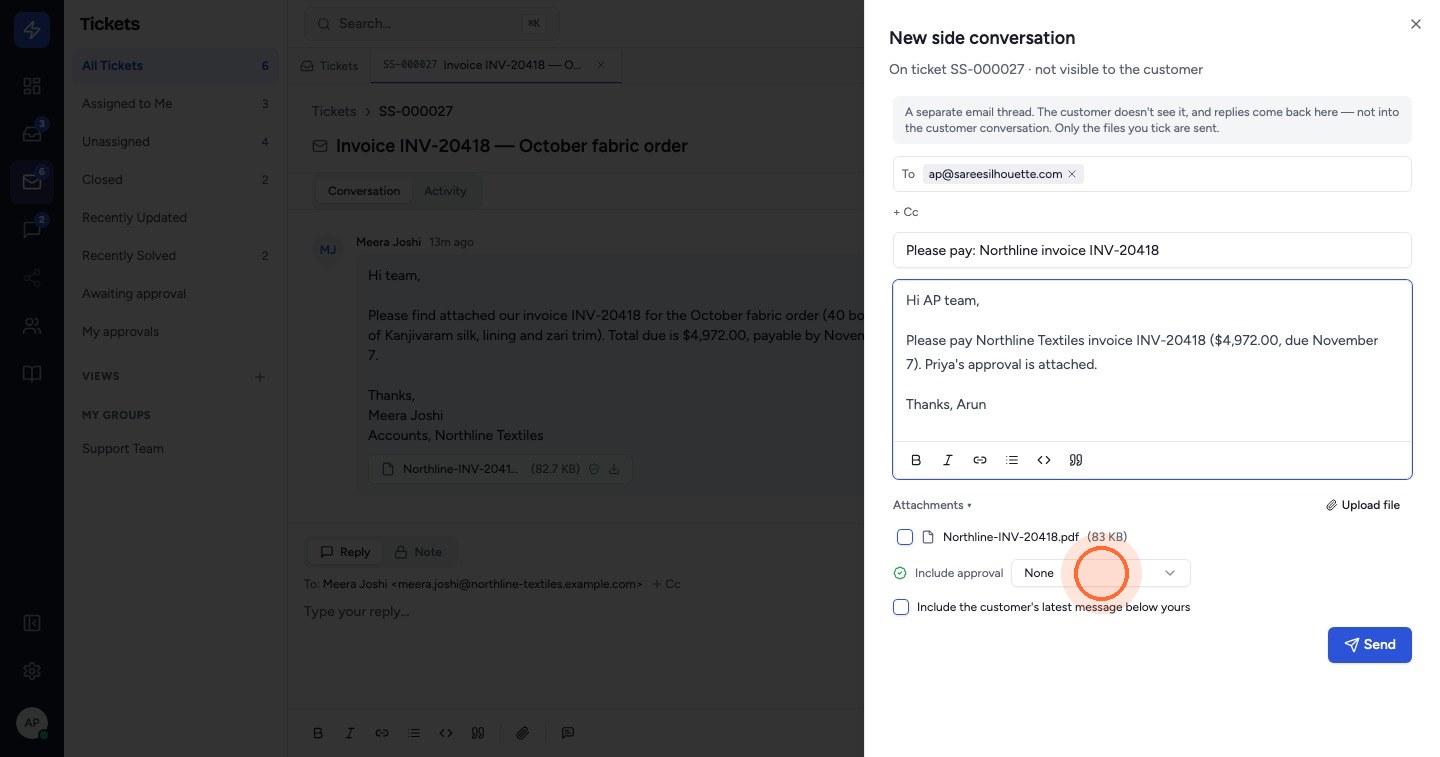Insert code in the side conversation editor

[1044, 460]
